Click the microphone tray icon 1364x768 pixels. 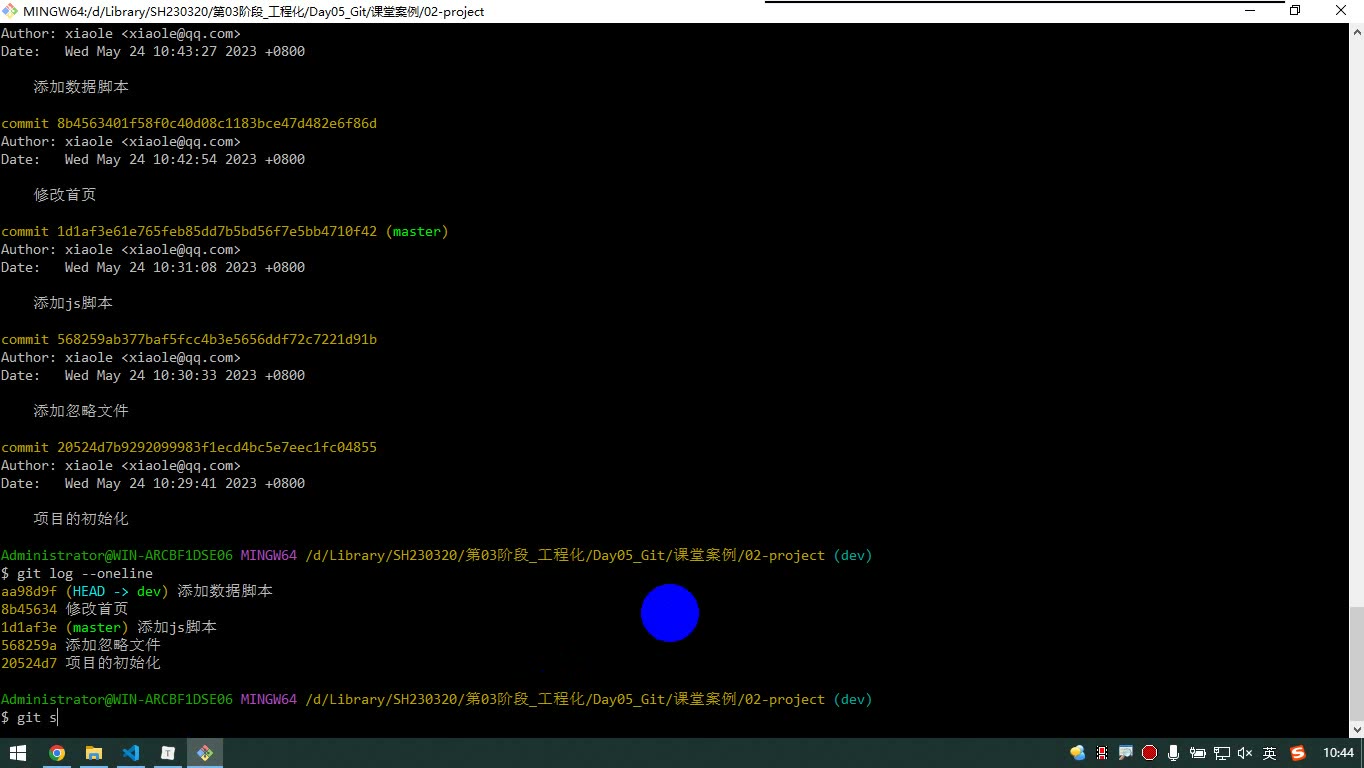(1173, 753)
